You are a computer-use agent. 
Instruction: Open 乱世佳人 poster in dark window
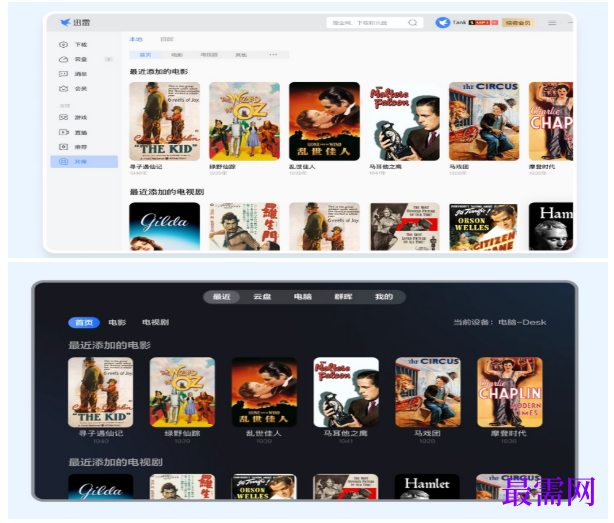(x=264, y=392)
